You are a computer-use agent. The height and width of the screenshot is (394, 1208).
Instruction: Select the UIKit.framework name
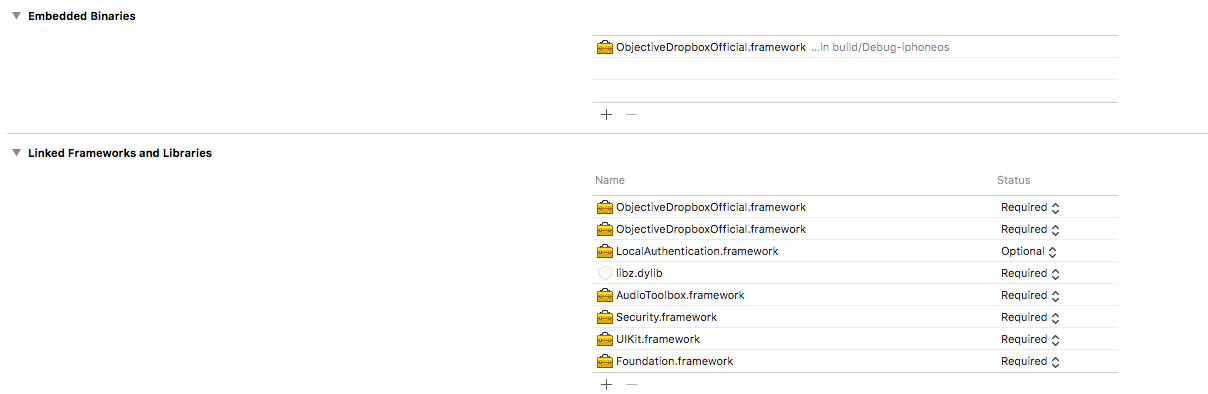click(658, 339)
